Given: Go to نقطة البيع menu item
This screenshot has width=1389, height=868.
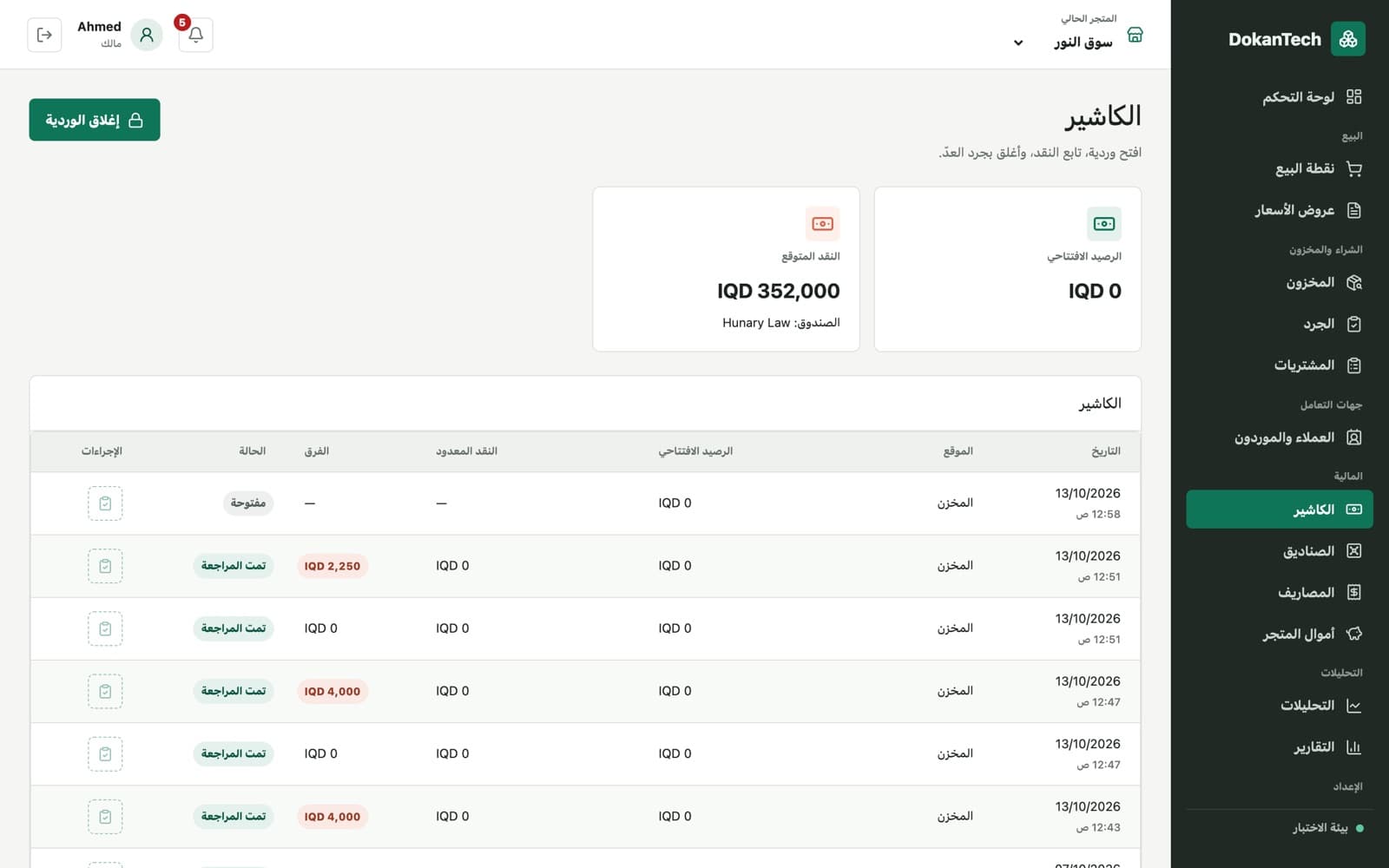Looking at the screenshot, I should 1280,168.
